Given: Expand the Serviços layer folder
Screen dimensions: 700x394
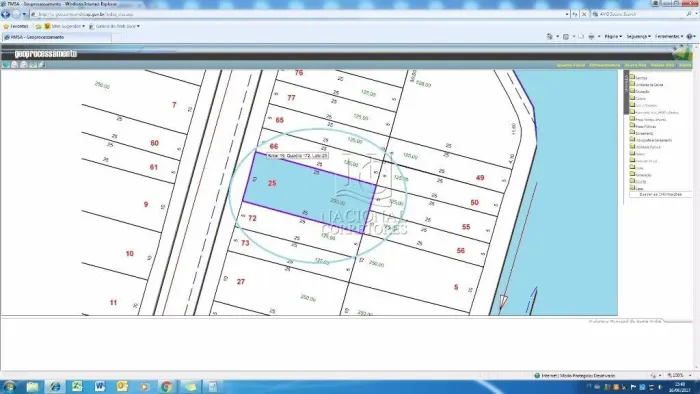Looking at the screenshot, I should (632, 77).
